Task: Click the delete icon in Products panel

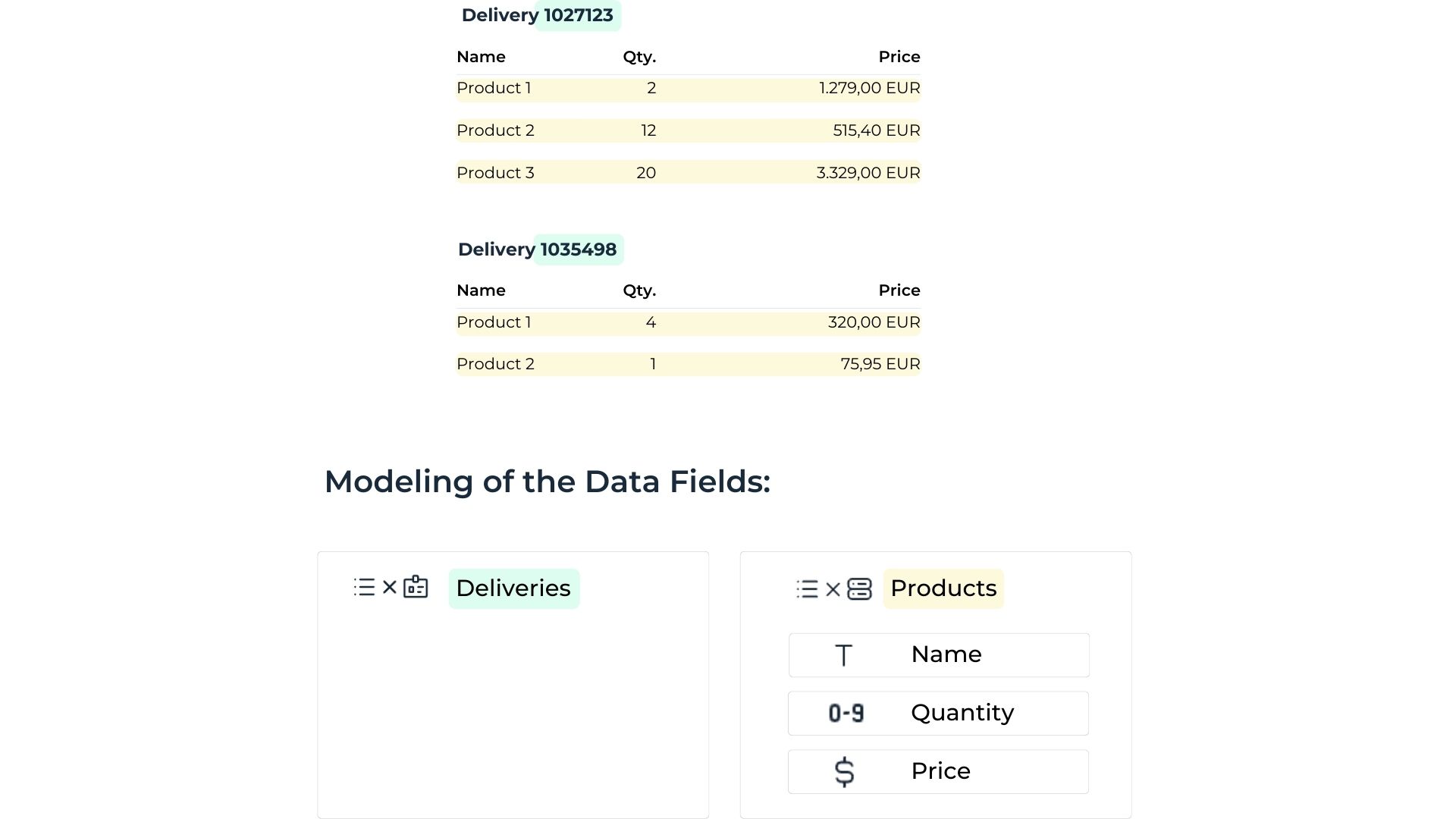Action: point(832,588)
